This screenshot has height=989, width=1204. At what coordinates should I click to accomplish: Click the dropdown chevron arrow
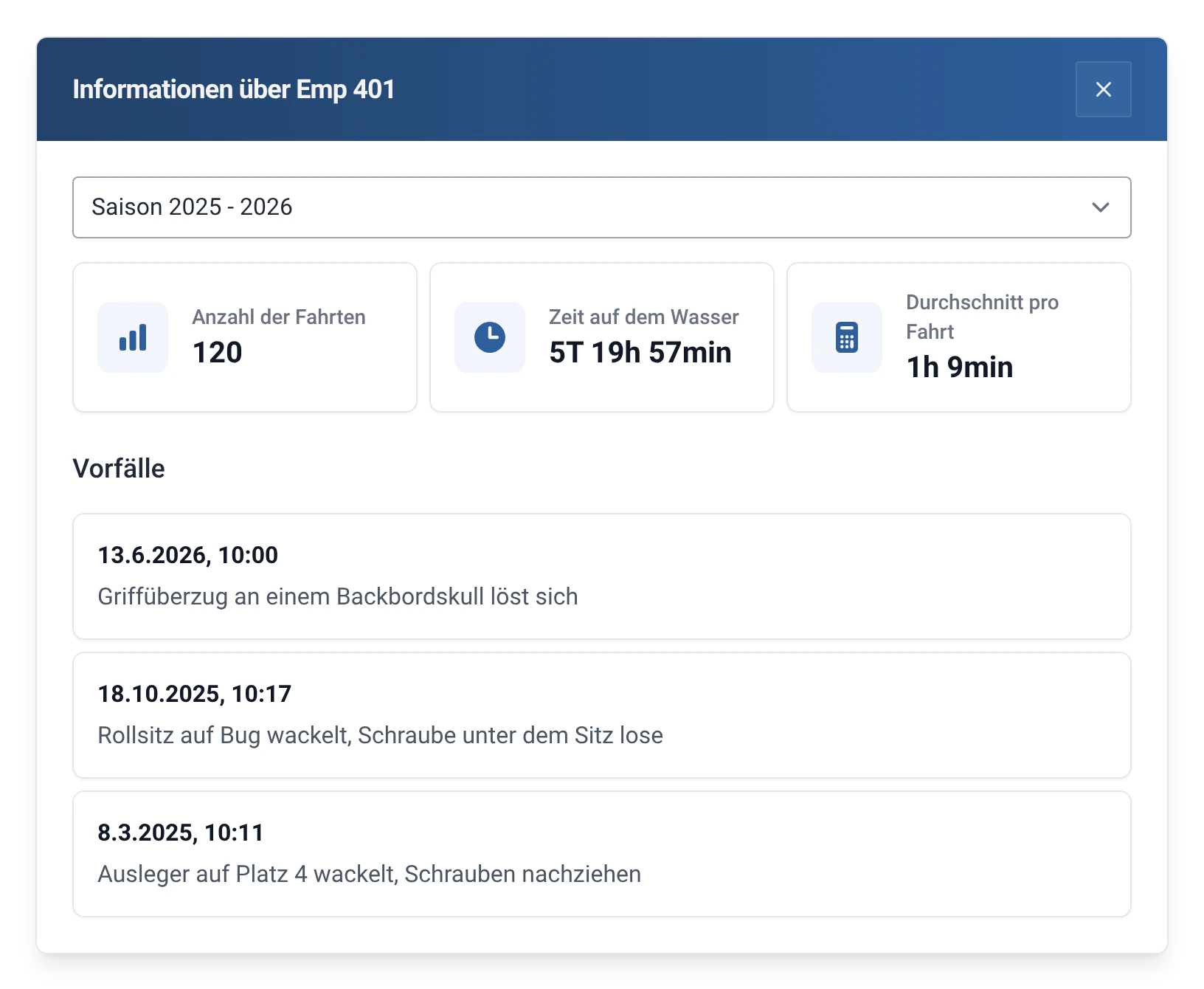click(x=1100, y=207)
